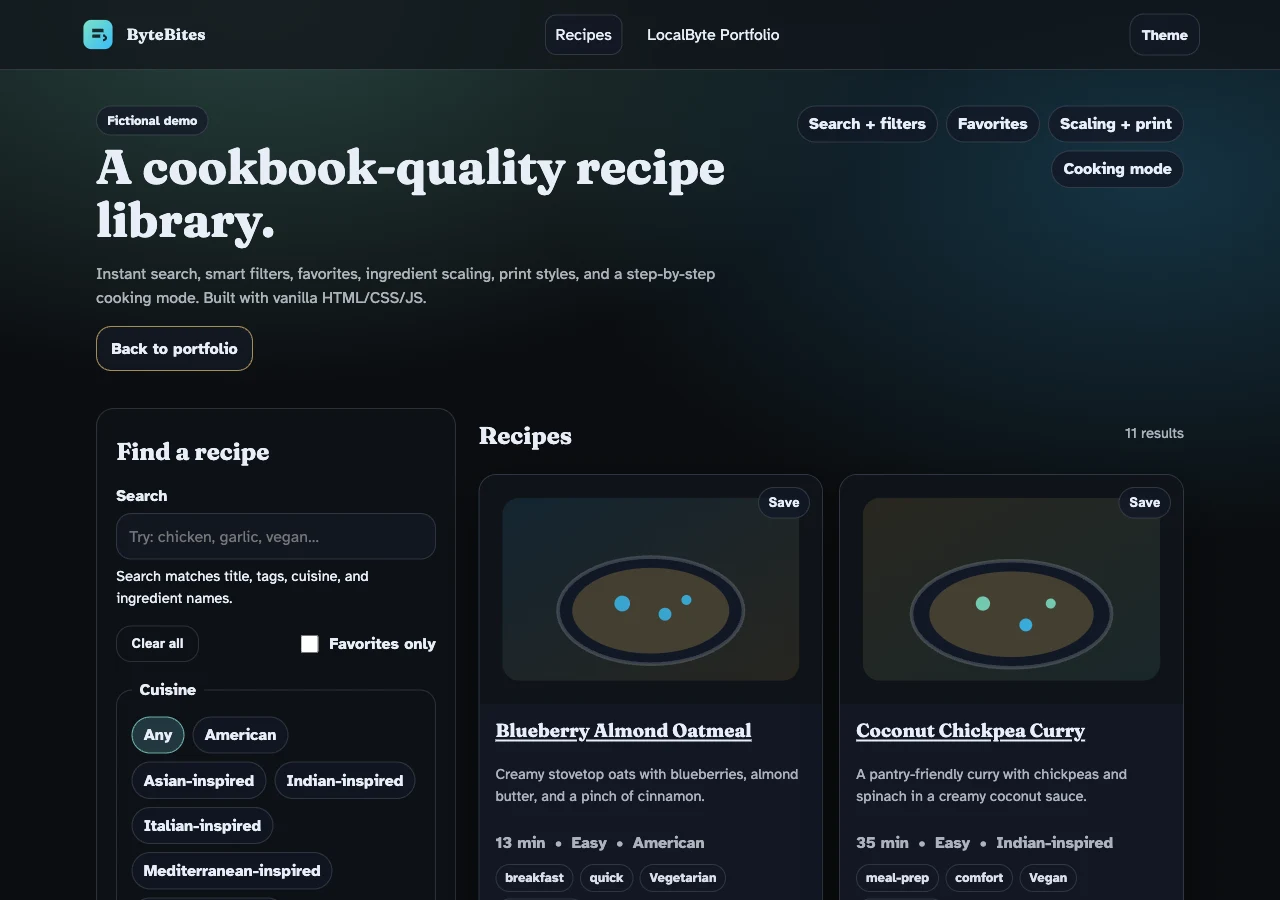Click the meal-prep tag
The width and height of the screenshot is (1280, 900).
tap(897, 877)
